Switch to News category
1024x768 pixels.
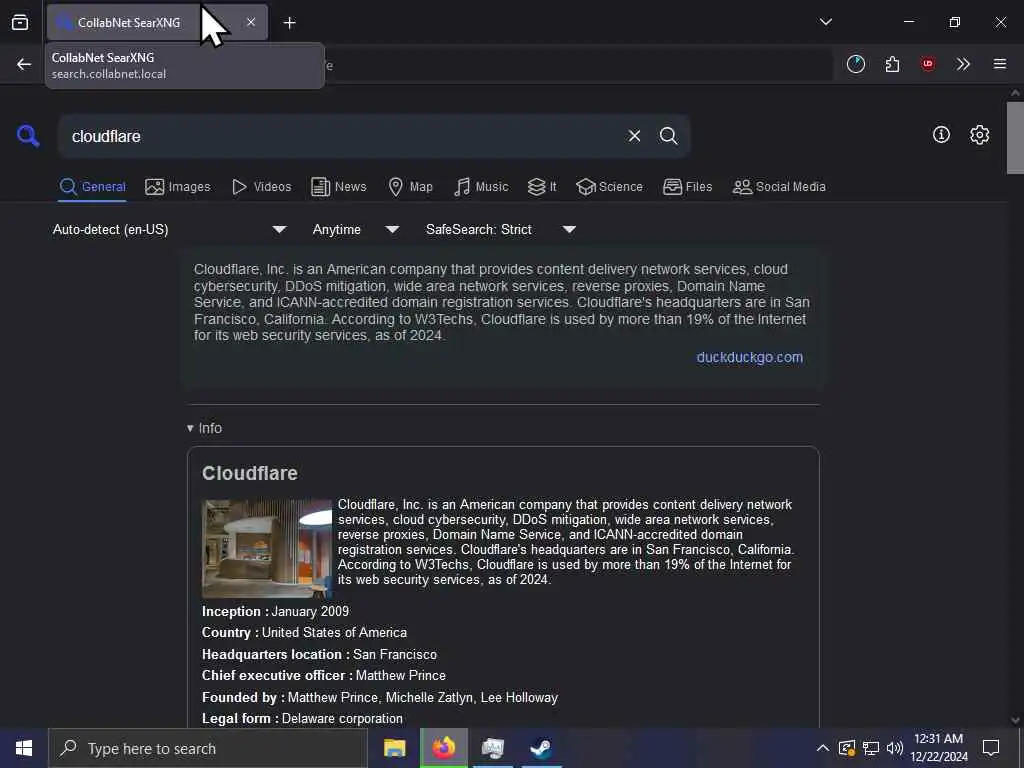click(339, 187)
